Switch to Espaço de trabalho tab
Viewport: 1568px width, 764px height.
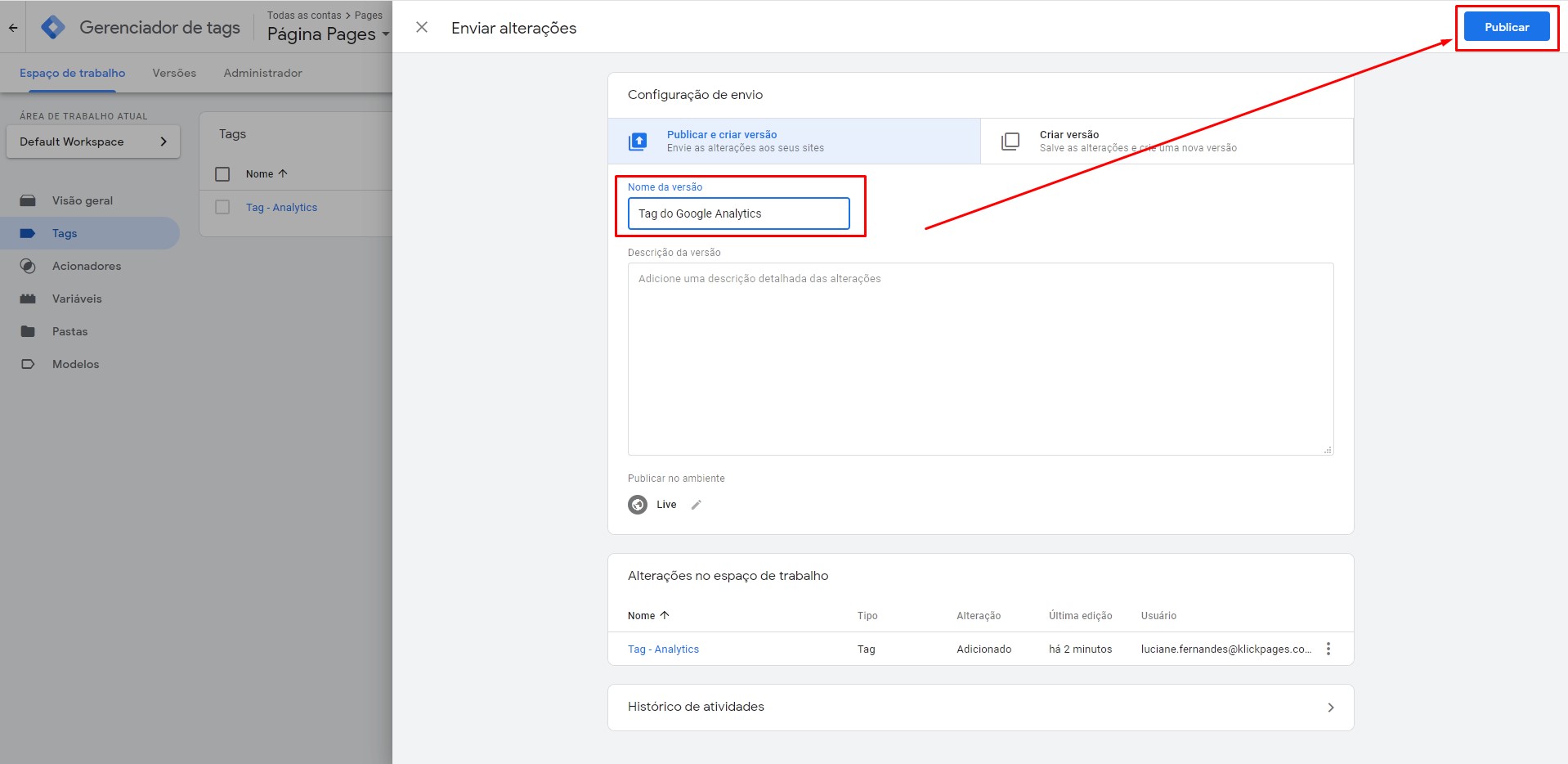click(73, 73)
